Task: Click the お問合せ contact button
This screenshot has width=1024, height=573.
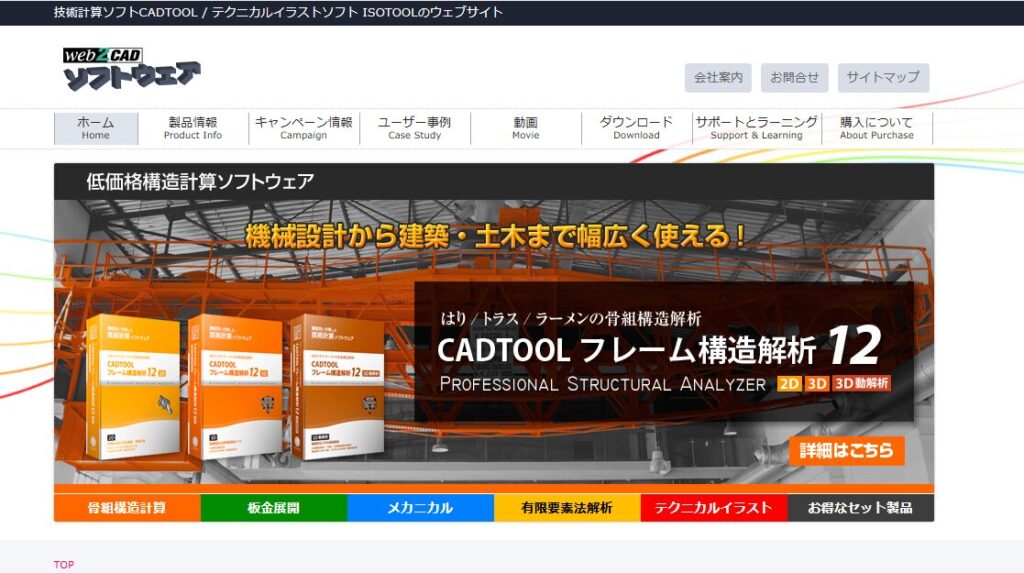Action: (794, 77)
